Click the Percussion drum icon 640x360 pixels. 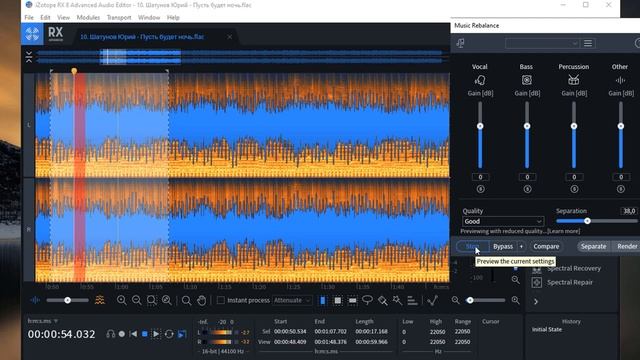[573, 80]
